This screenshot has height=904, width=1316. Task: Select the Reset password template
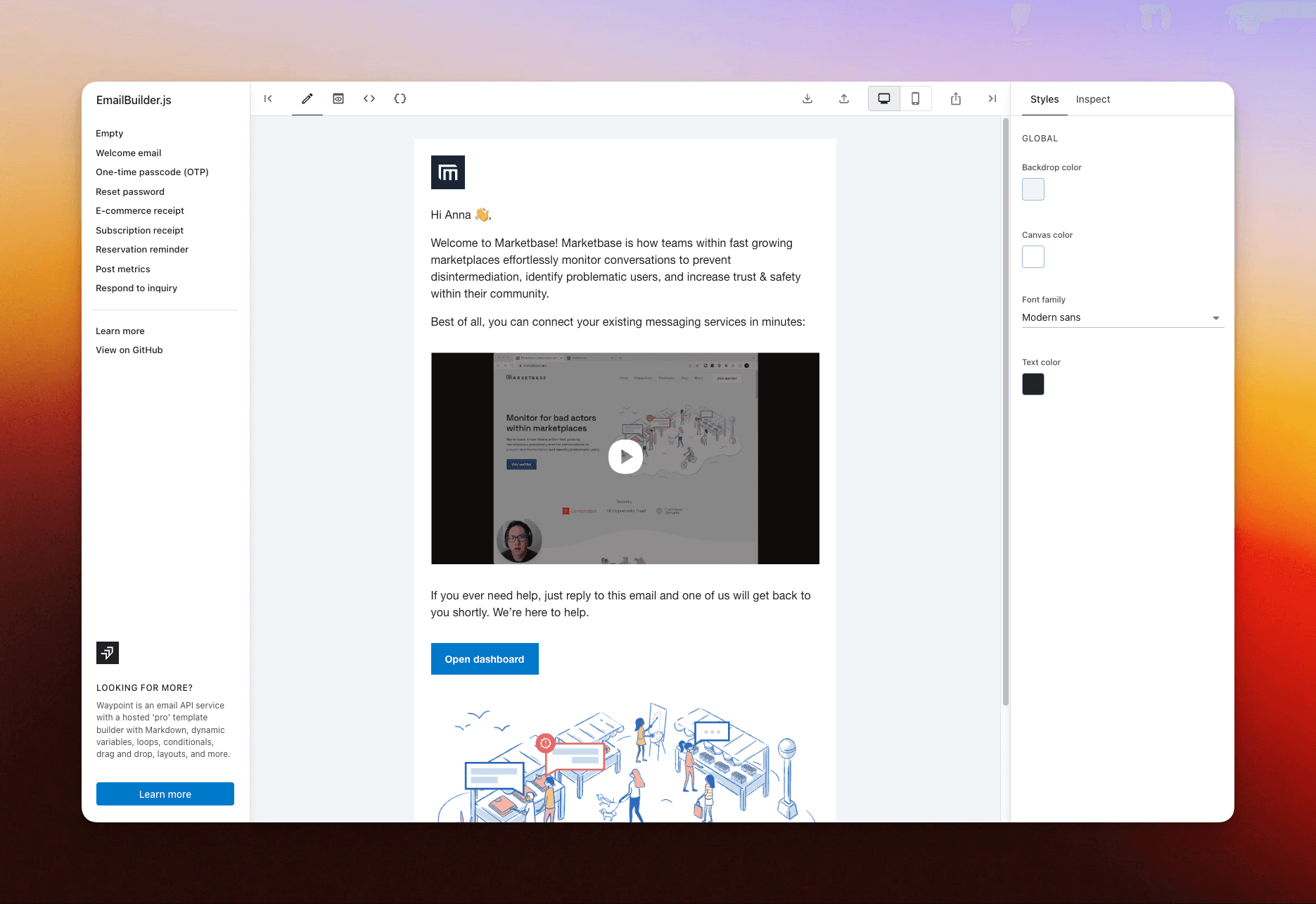(x=130, y=192)
